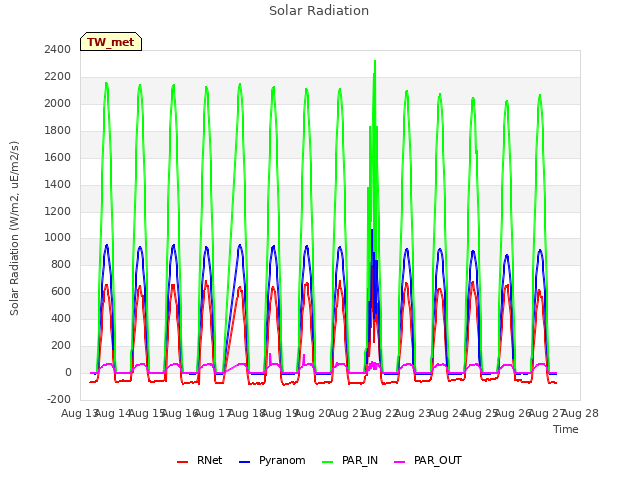The width and height of the screenshot is (640, 480).
Task: Click the -200 y-axis tick label
Action: [x=59, y=399]
